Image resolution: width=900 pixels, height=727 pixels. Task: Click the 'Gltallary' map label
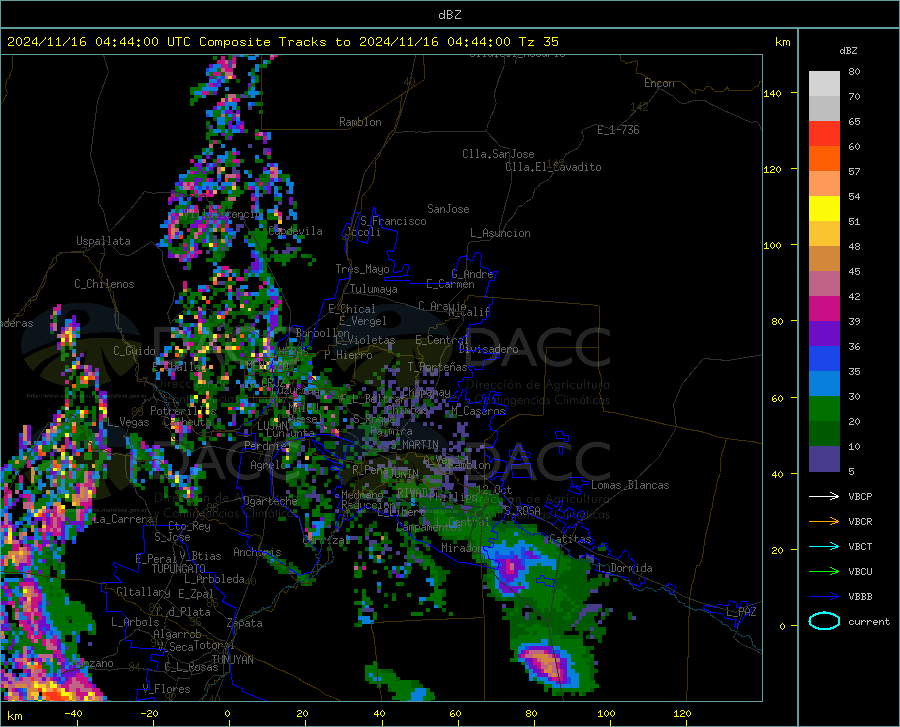tap(143, 592)
